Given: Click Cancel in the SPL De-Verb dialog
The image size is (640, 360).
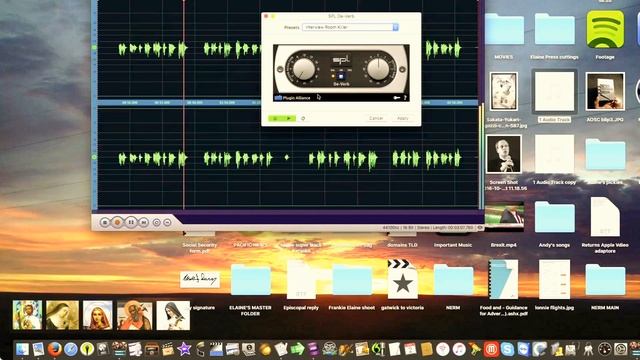Looking at the screenshot, I should [x=376, y=118].
